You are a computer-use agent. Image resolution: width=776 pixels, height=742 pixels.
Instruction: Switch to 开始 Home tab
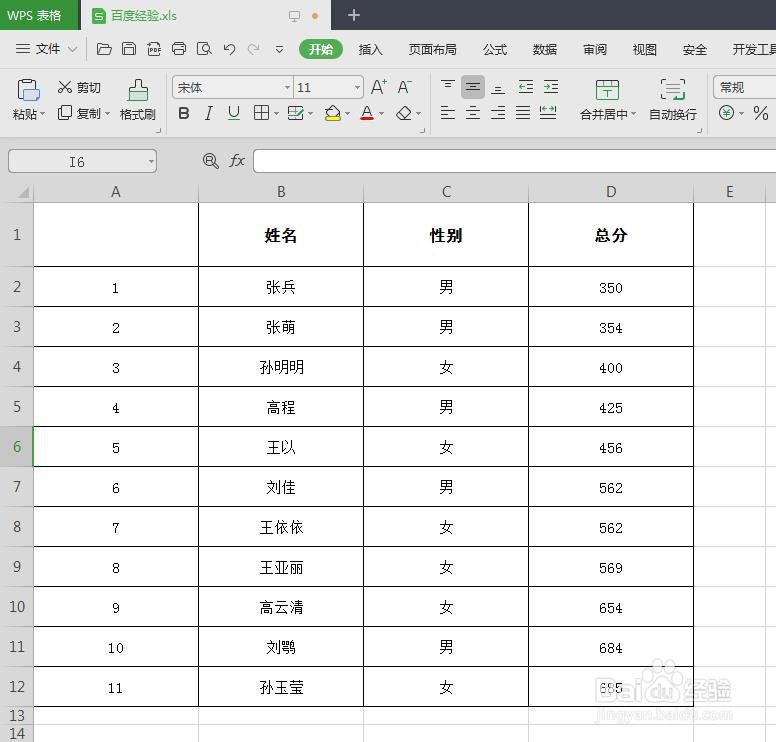click(321, 49)
